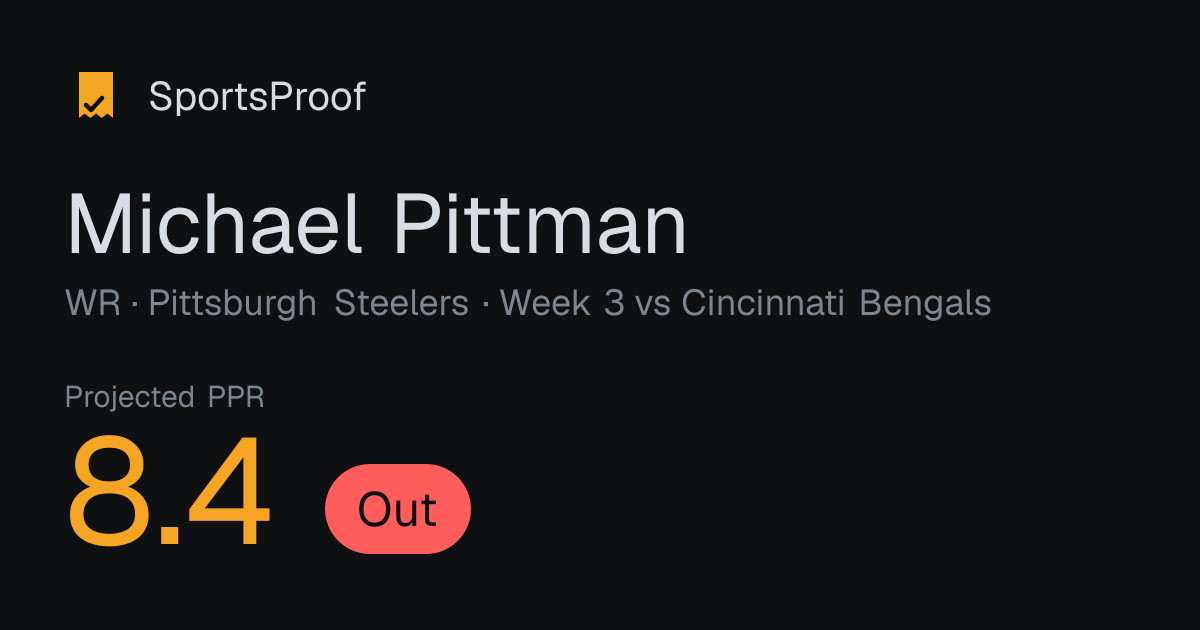This screenshot has width=1200, height=630.
Task: Open the SportsProof brand name link
Action: (x=257, y=97)
